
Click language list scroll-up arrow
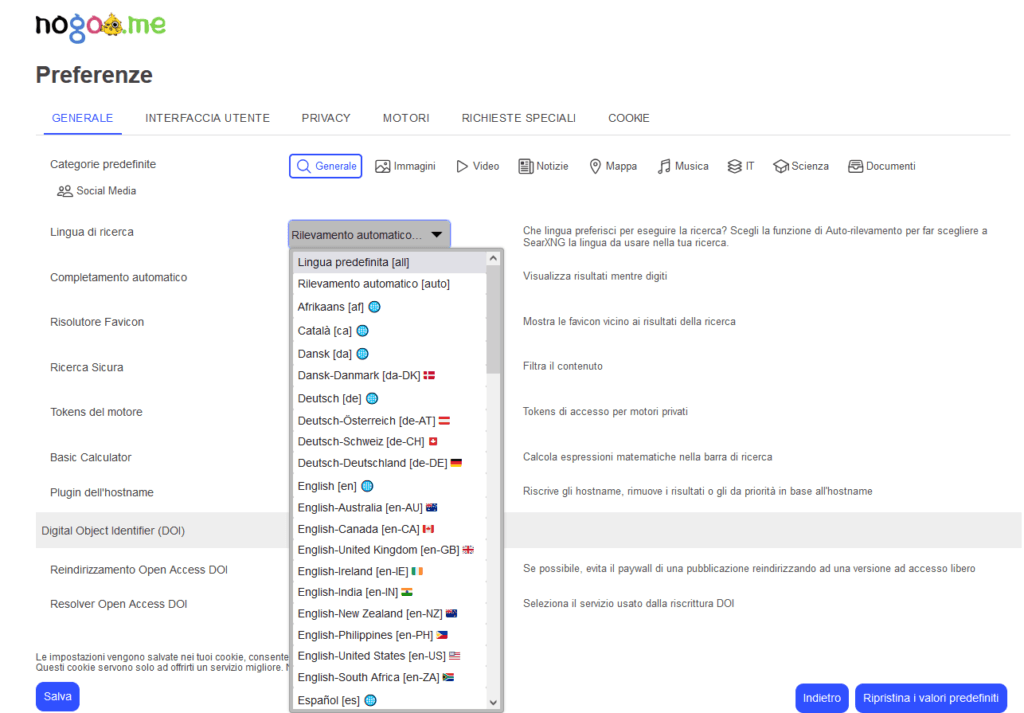tap(493, 259)
